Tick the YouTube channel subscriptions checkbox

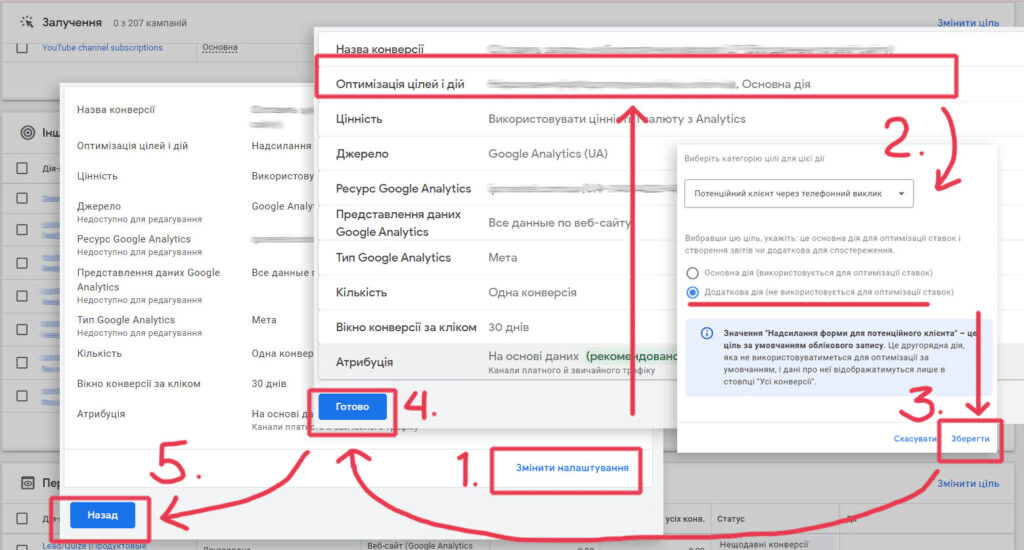(x=22, y=47)
